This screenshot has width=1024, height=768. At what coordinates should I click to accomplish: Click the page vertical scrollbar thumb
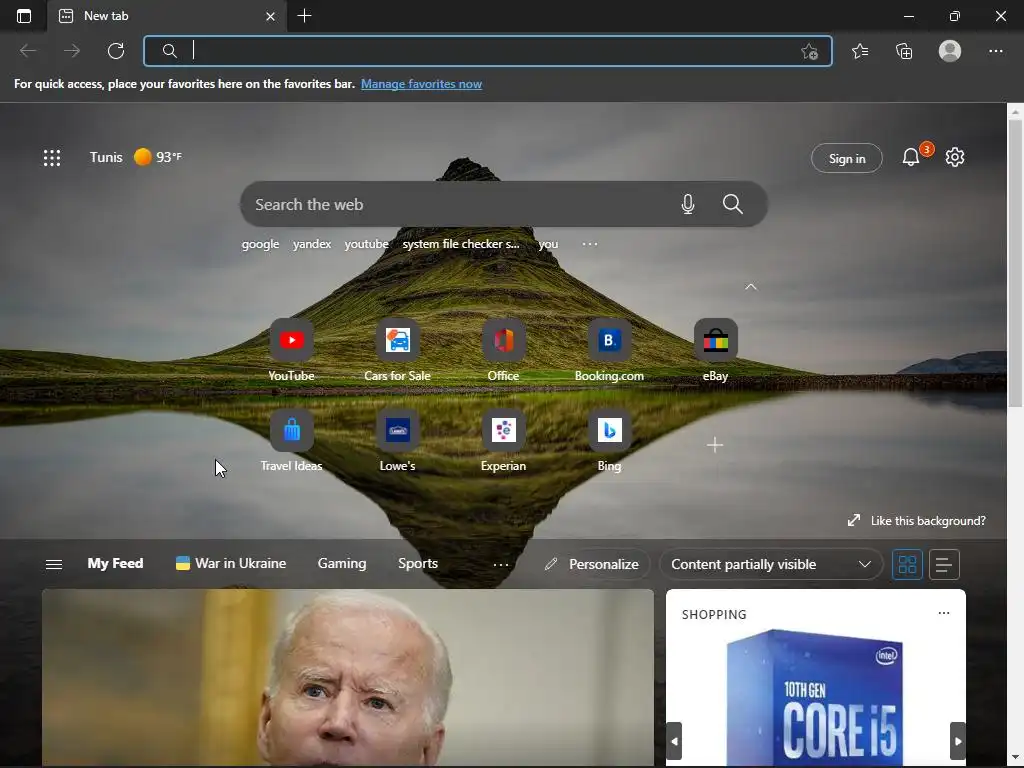[1015, 261]
